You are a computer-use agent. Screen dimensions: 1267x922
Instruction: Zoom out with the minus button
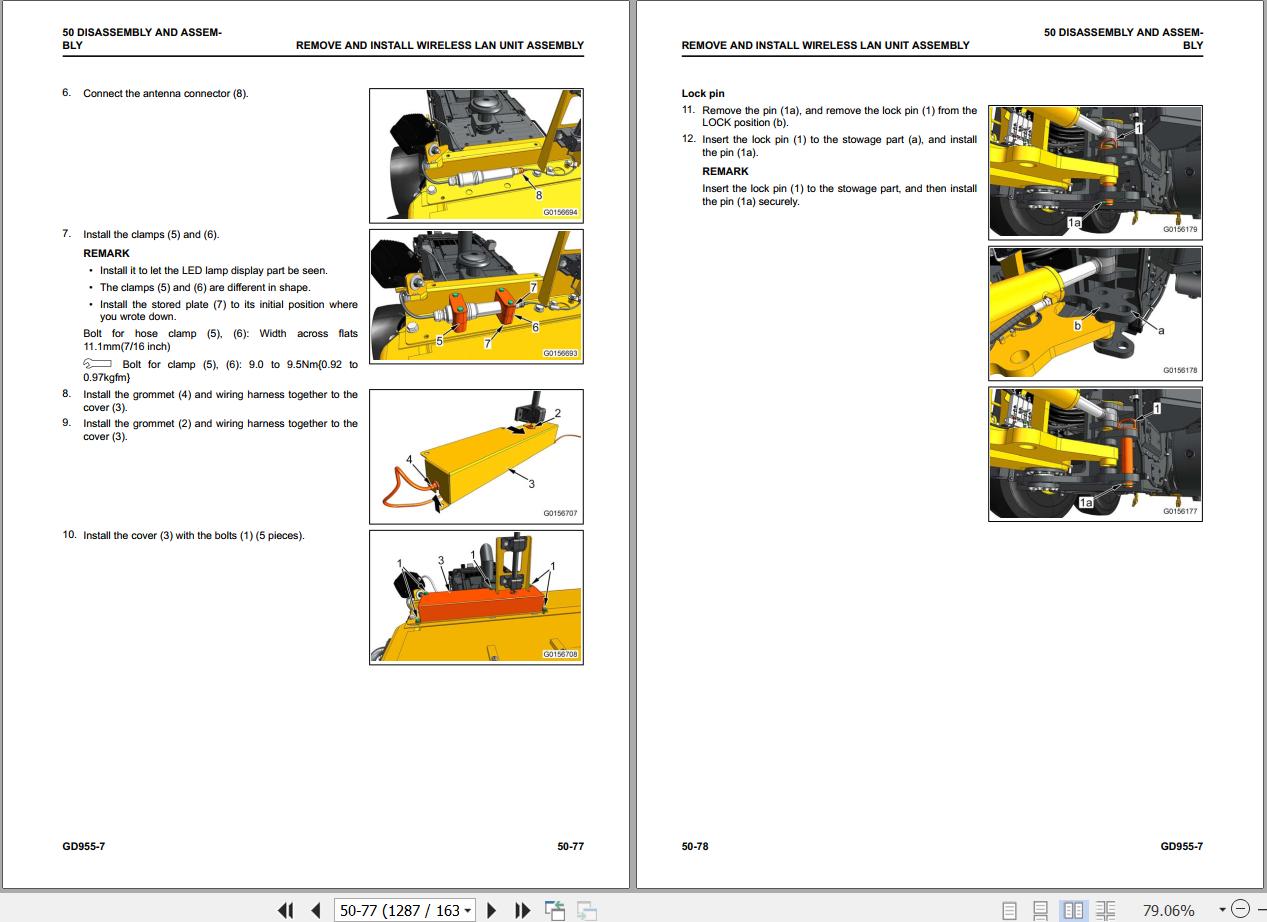tap(1241, 909)
